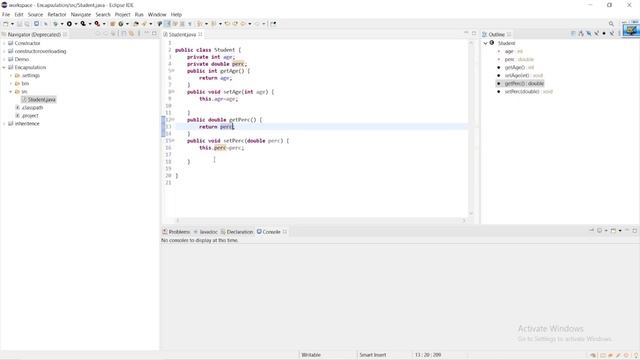The image size is (640, 360).
Task: Click Smart Insert in the status bar
Action: click(373, 355)
